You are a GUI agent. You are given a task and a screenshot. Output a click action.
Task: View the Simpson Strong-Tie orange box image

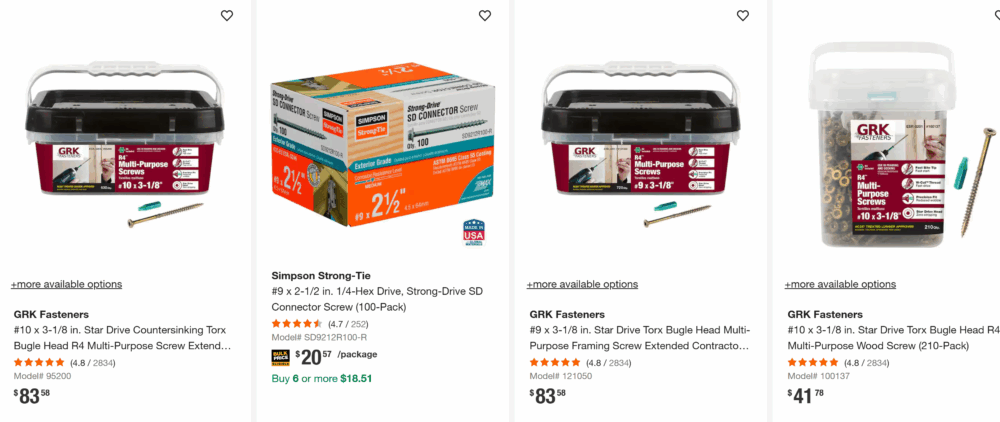coord(375,140)
